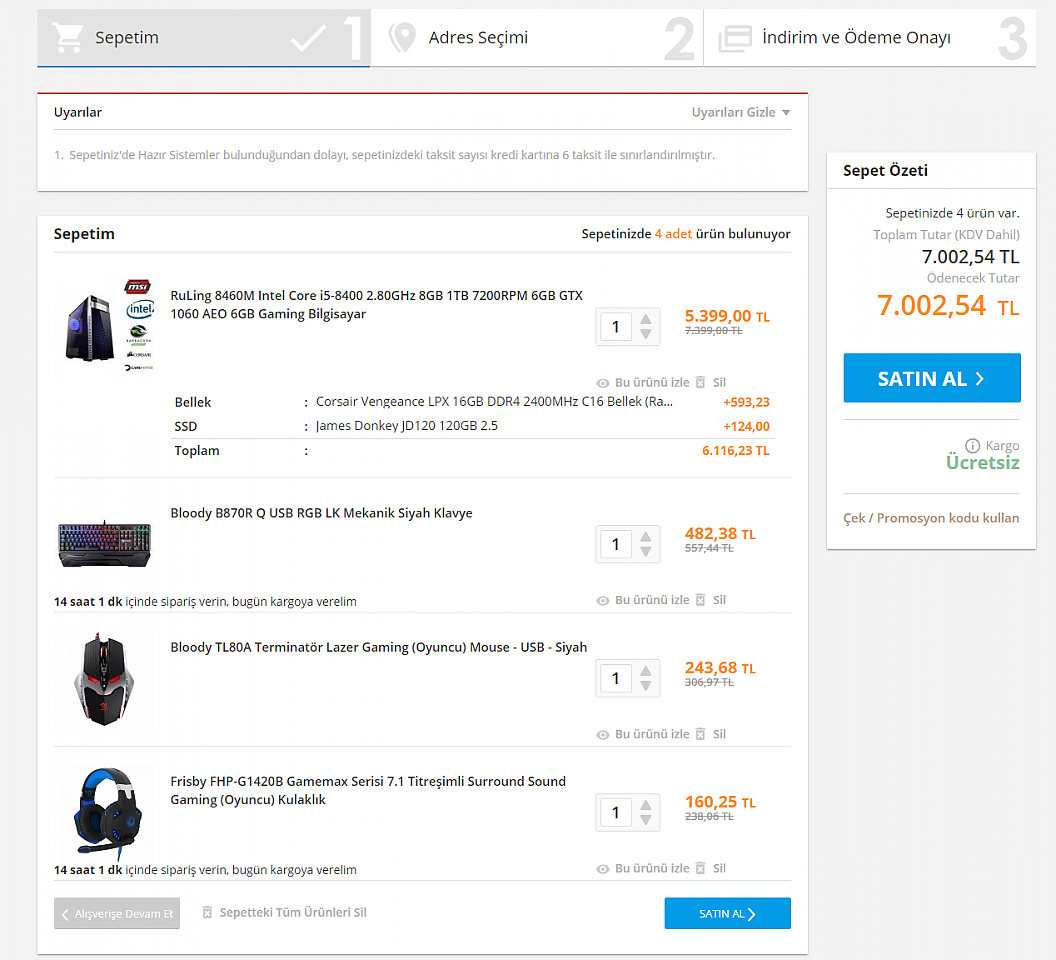Click Bu ürünü izle for Bloody keyboard
This screenshot has width=1056, height=960.
click(x=652, y=600)
